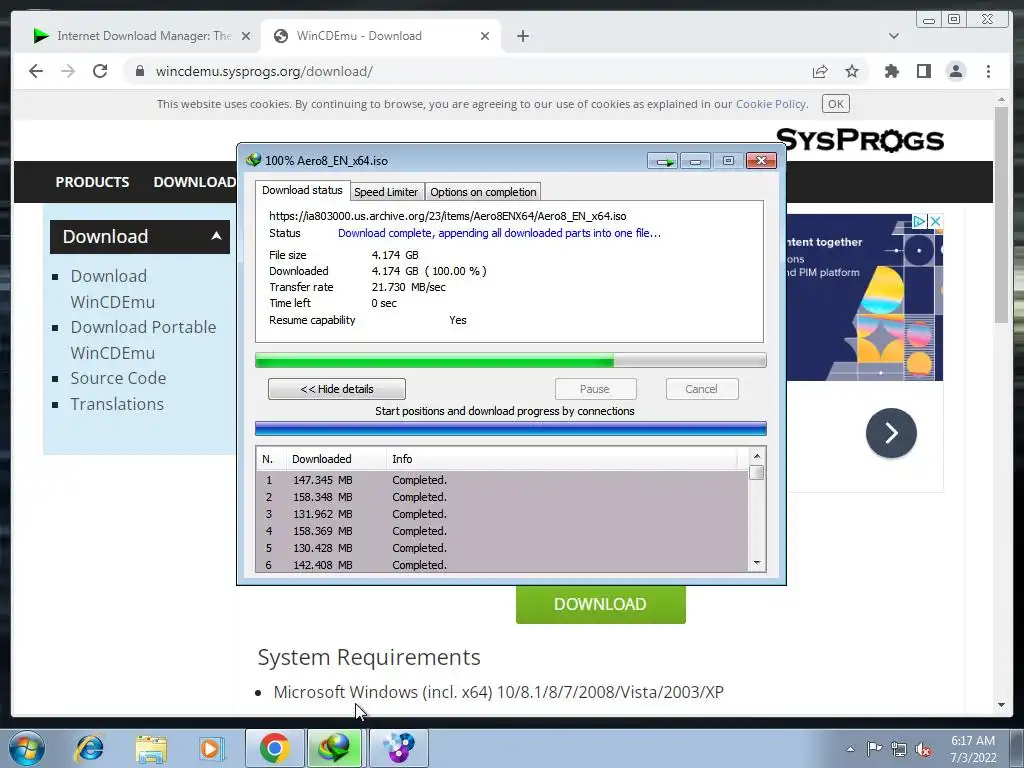
Task: Click the N. column header
Action: tap(270, 459)
